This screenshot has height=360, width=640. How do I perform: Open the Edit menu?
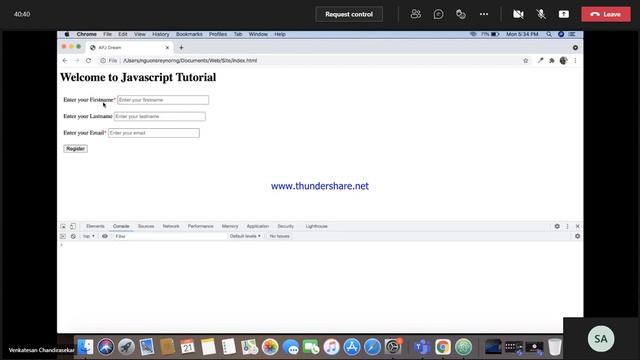tap(122, 34)
